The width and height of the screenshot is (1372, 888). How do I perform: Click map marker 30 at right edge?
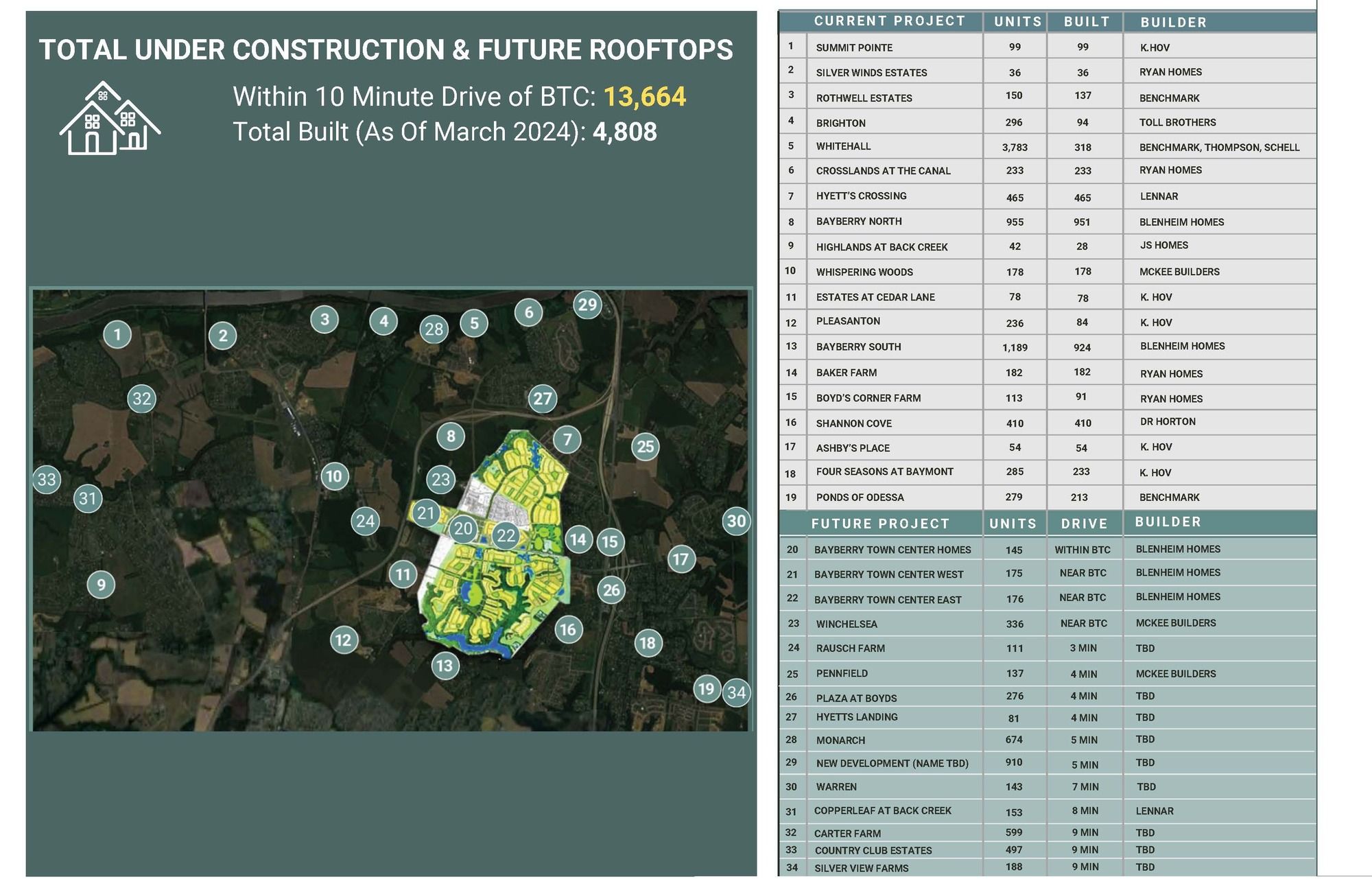coord(736,521)
